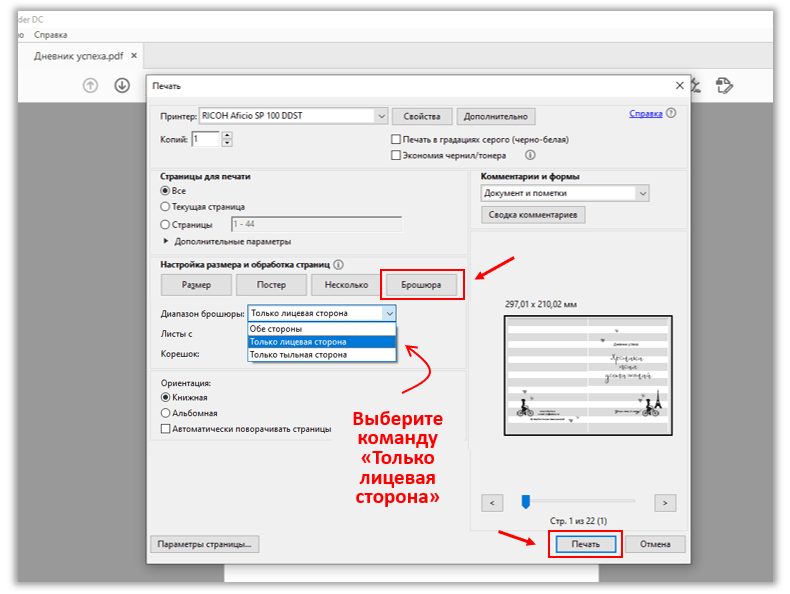Expand Дополнительные параметры disclosure triangle
This screenshot has width=790, height=594.
click(x=165, y=241)
